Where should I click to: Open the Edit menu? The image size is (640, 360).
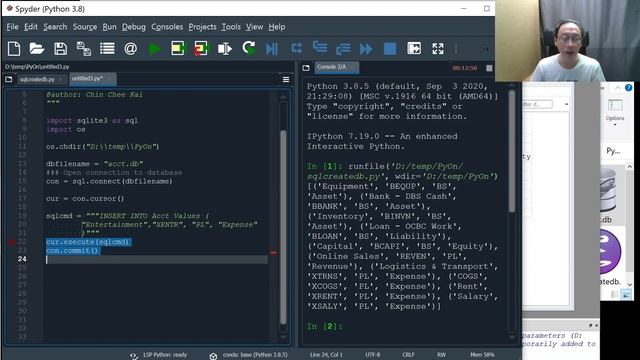coord(31,27)
